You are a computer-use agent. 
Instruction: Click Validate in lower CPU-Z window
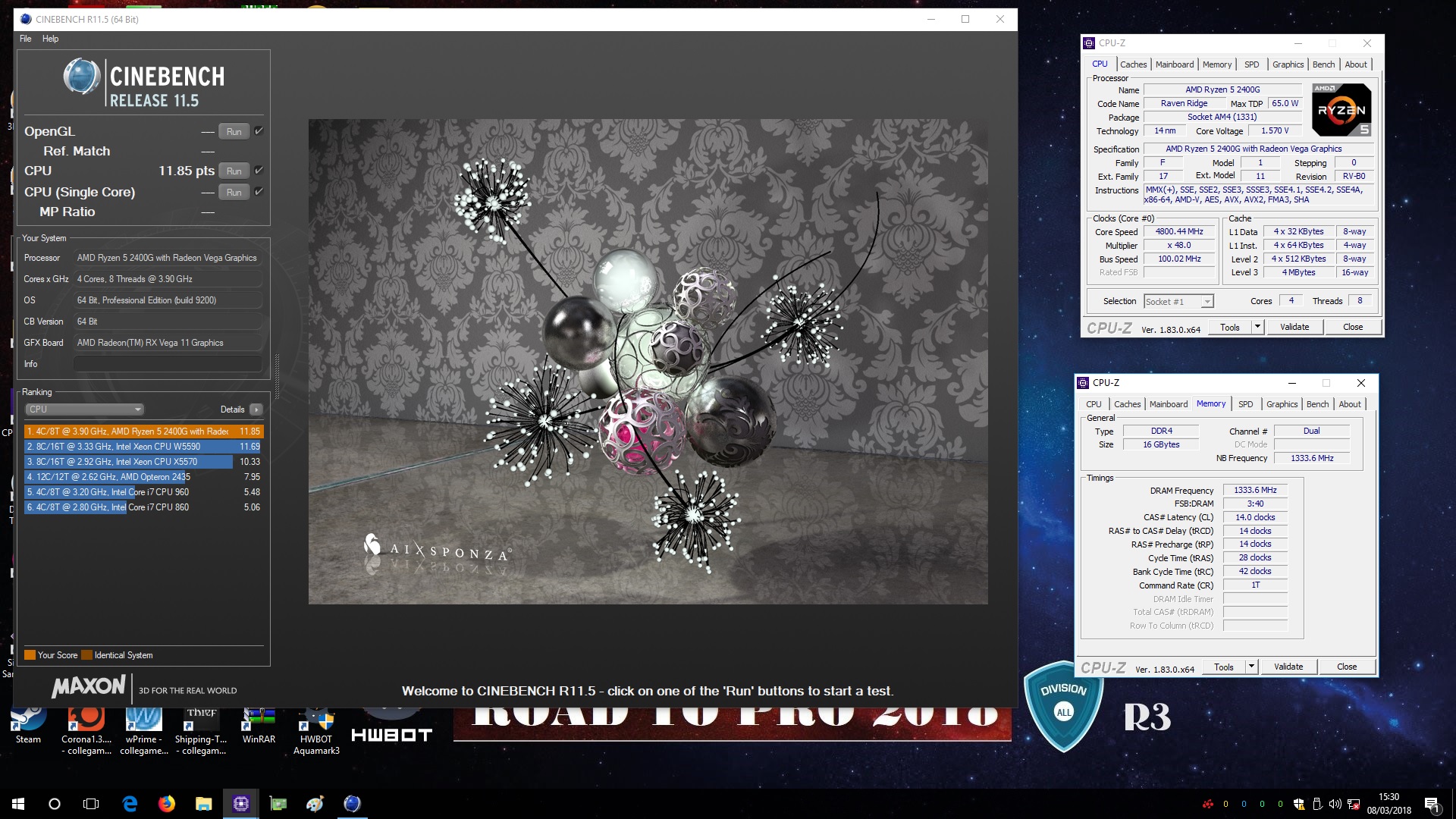(1288, 667)
